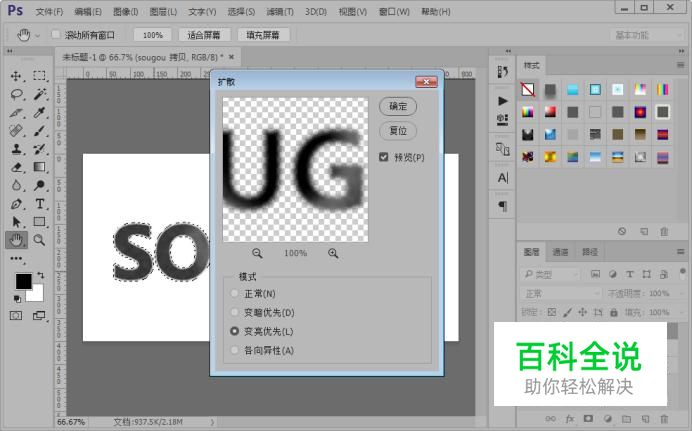This screenshot has height=431, width=692.
Task: Select the Pen tool
Action: click(16, 204)
